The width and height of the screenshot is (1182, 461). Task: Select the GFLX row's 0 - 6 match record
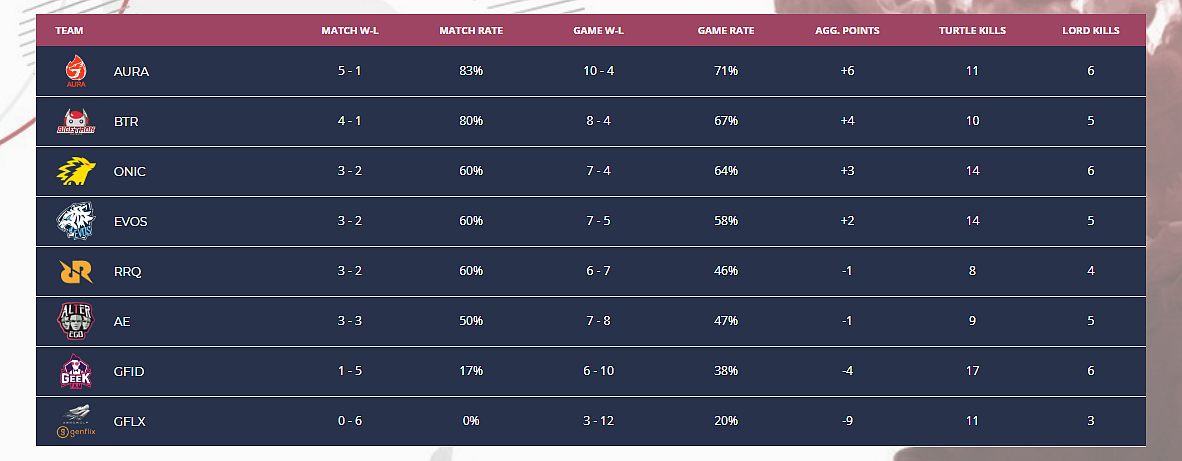[350, 421]
